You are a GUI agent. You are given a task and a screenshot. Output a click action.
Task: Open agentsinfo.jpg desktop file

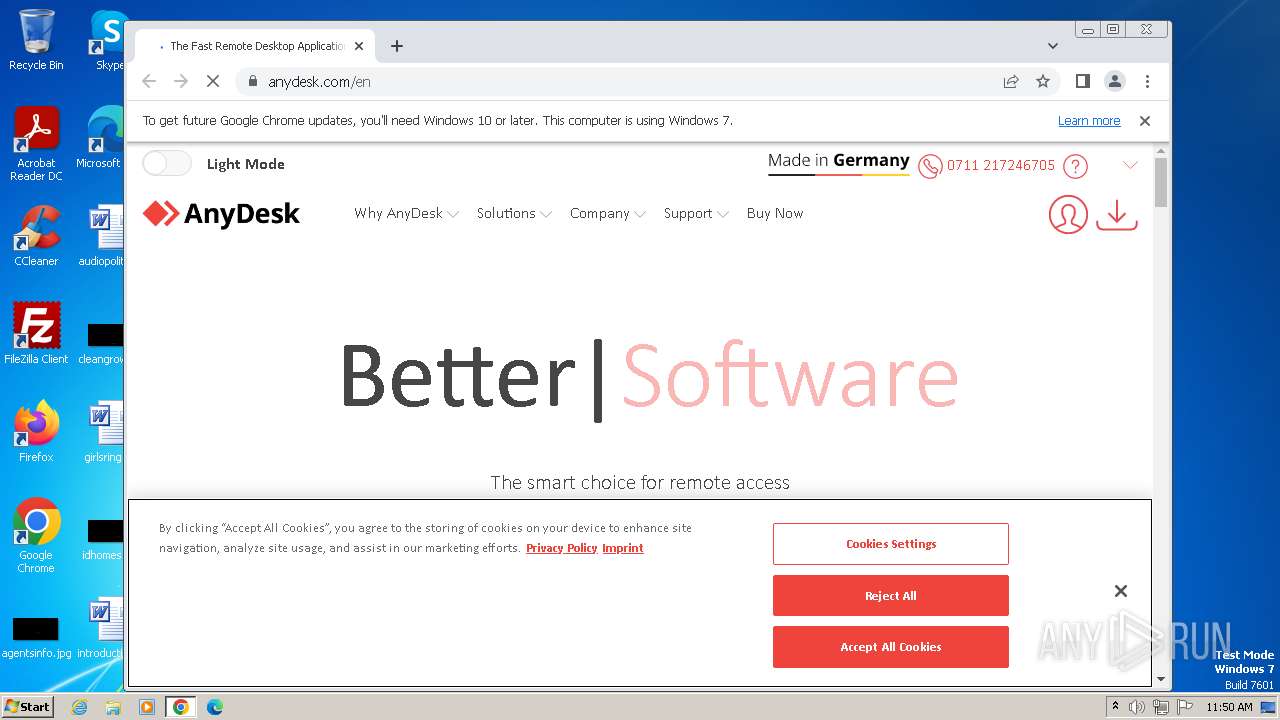35,636
